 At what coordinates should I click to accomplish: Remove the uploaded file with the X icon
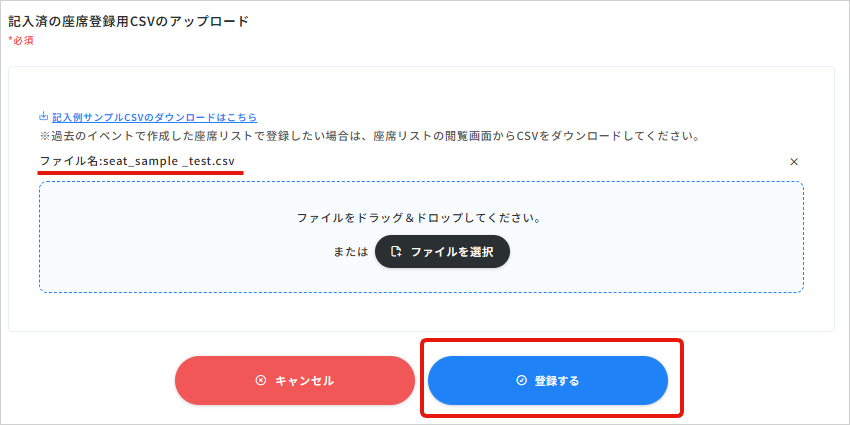coord(794,161)
